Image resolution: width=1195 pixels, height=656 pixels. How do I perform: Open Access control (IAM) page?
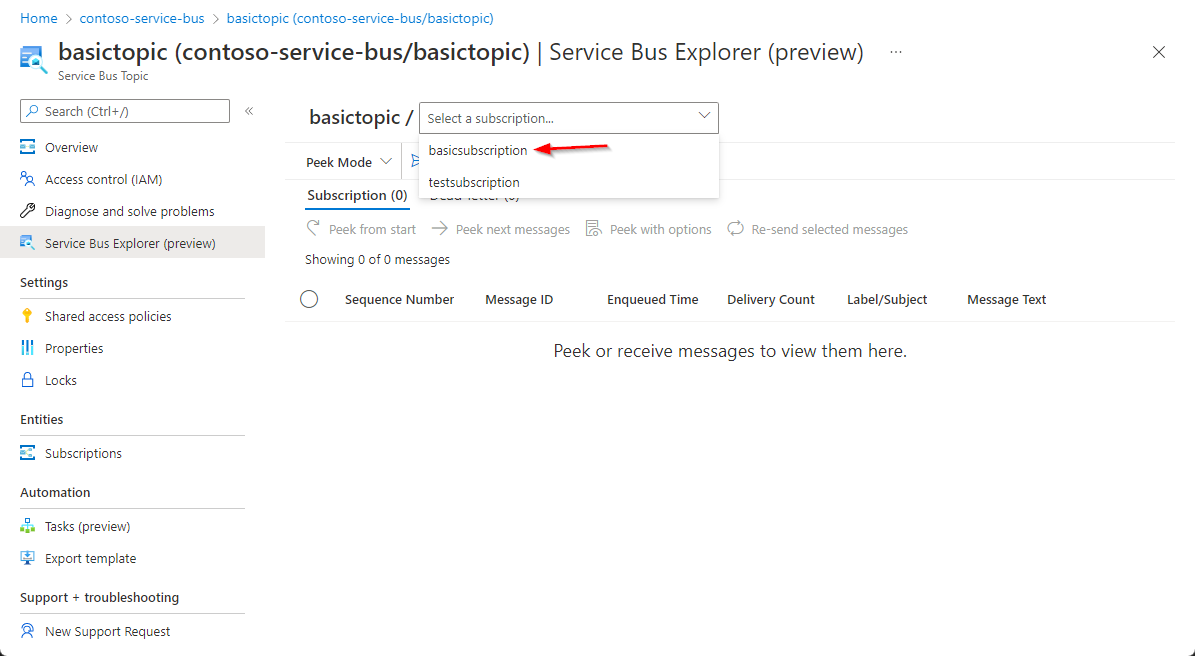click(104, 179)
